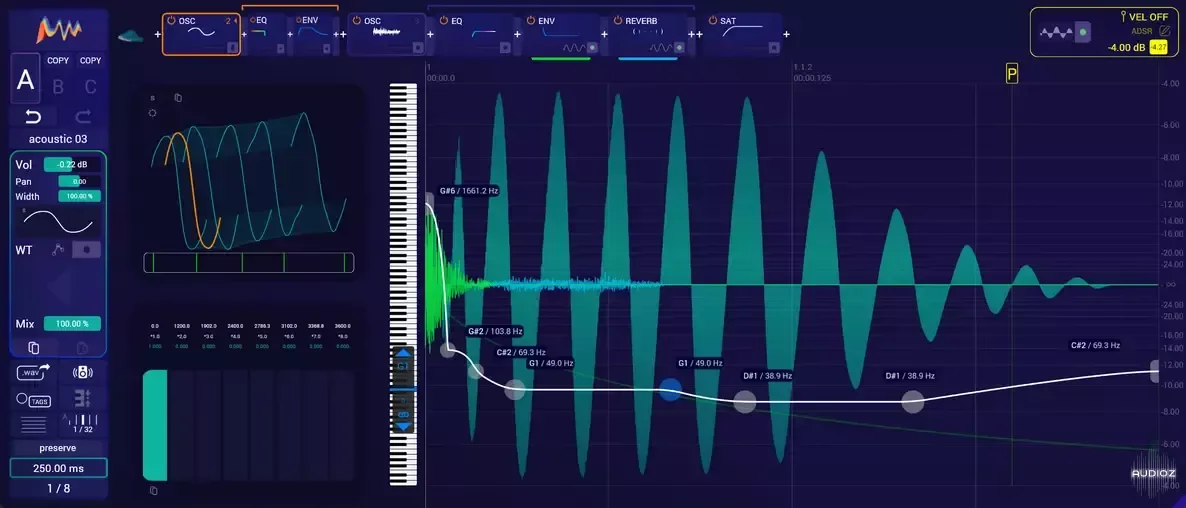Click the -4.00 dB value in top right panel
Screen dimensions: 1186x508
click(x=1126, y=47)
